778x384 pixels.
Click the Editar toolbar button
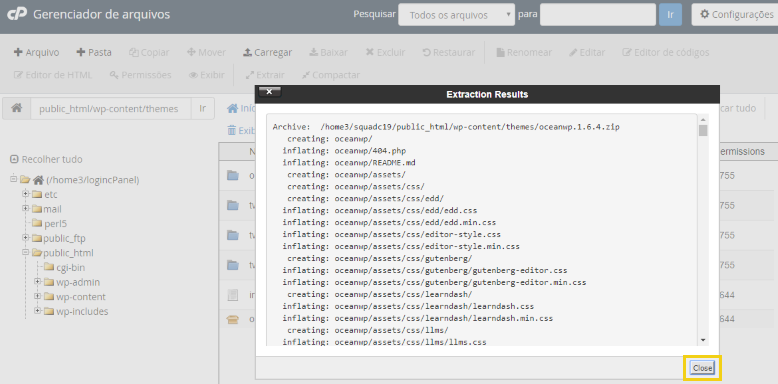587,52
